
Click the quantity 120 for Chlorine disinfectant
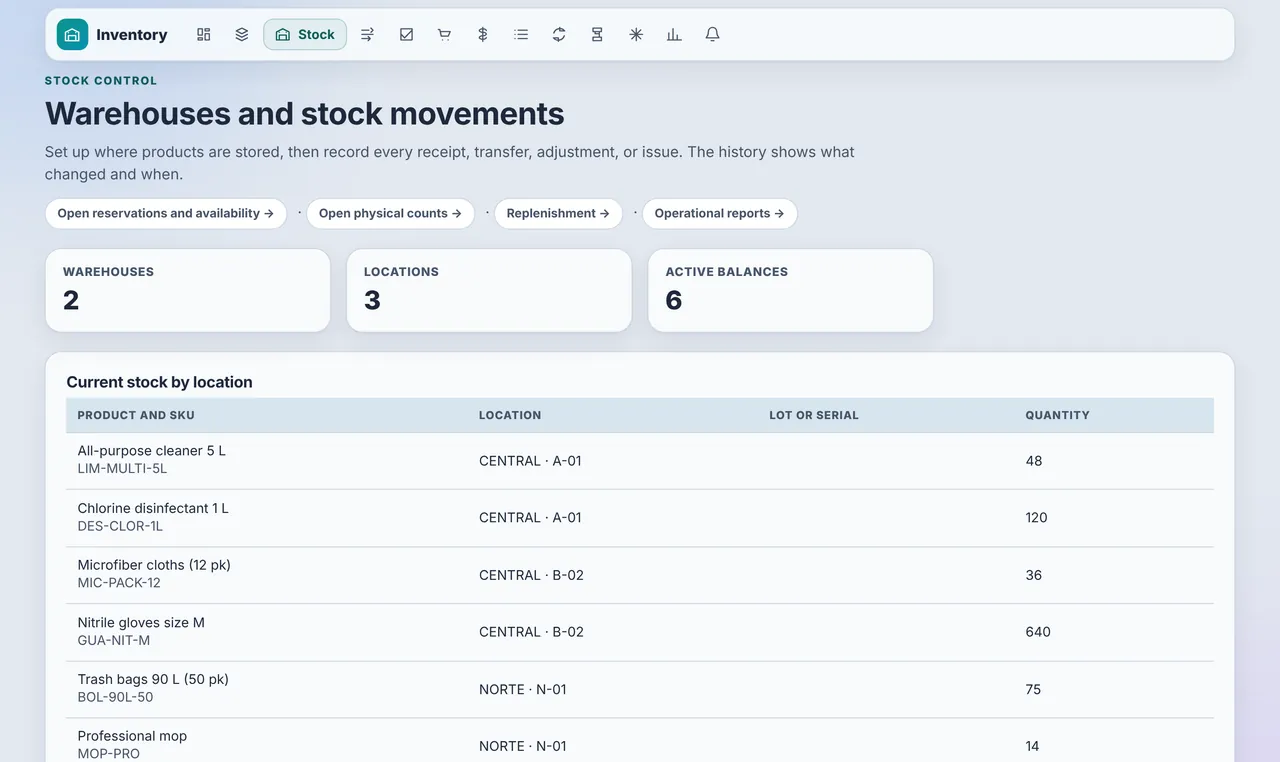click(x=1036, y=518)
